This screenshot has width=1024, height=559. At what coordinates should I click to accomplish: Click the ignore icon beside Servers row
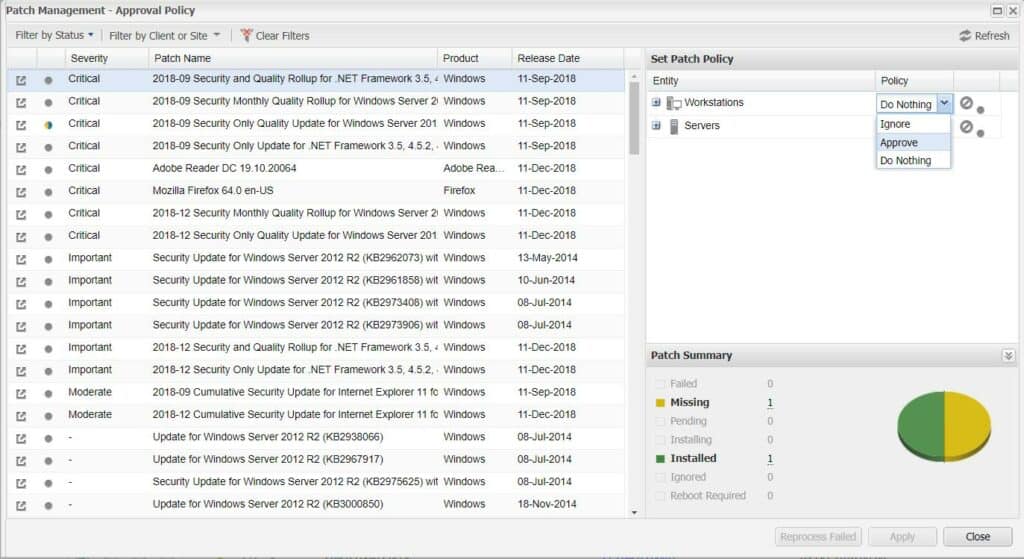(x=967, y=127)
